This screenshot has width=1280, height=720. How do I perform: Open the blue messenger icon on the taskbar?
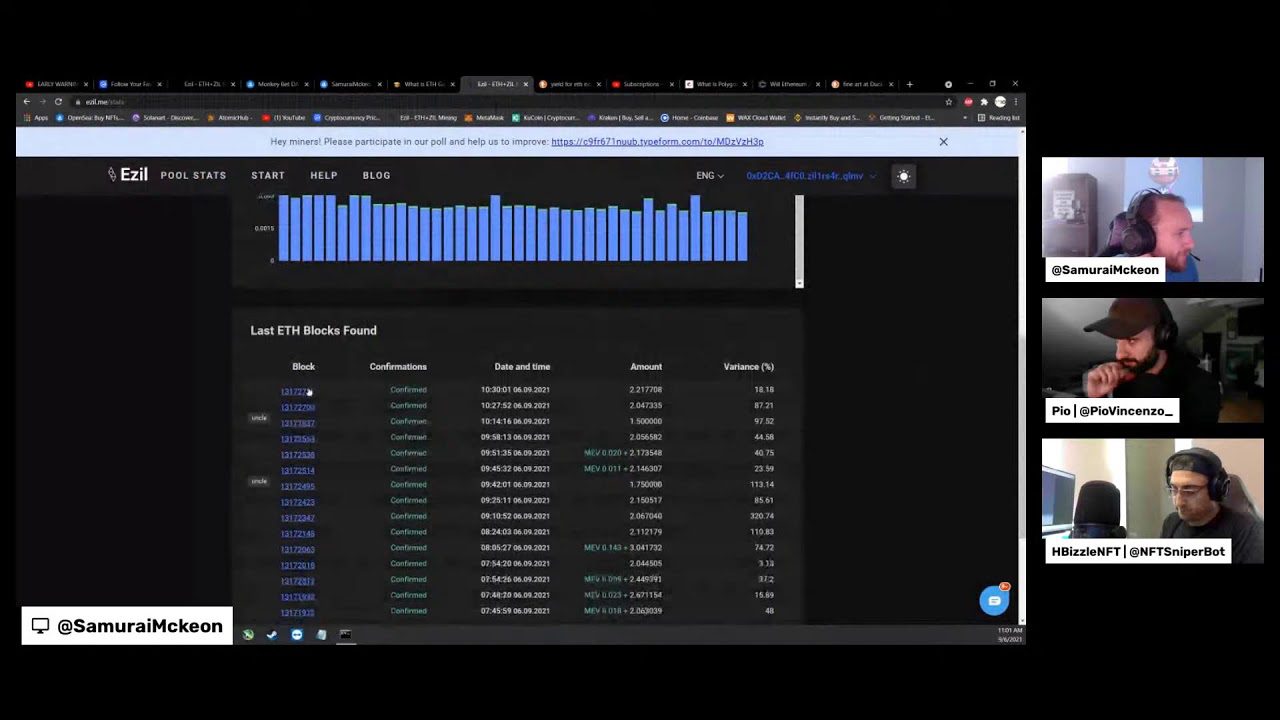296,634
